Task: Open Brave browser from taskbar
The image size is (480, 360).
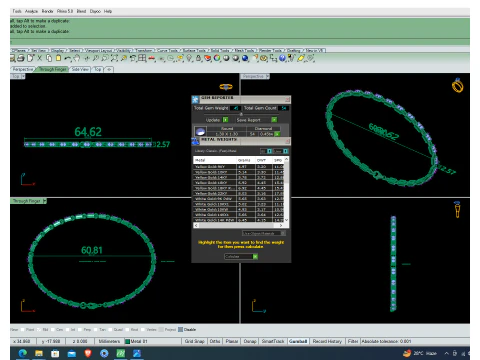Action: (x=88, y=353)
